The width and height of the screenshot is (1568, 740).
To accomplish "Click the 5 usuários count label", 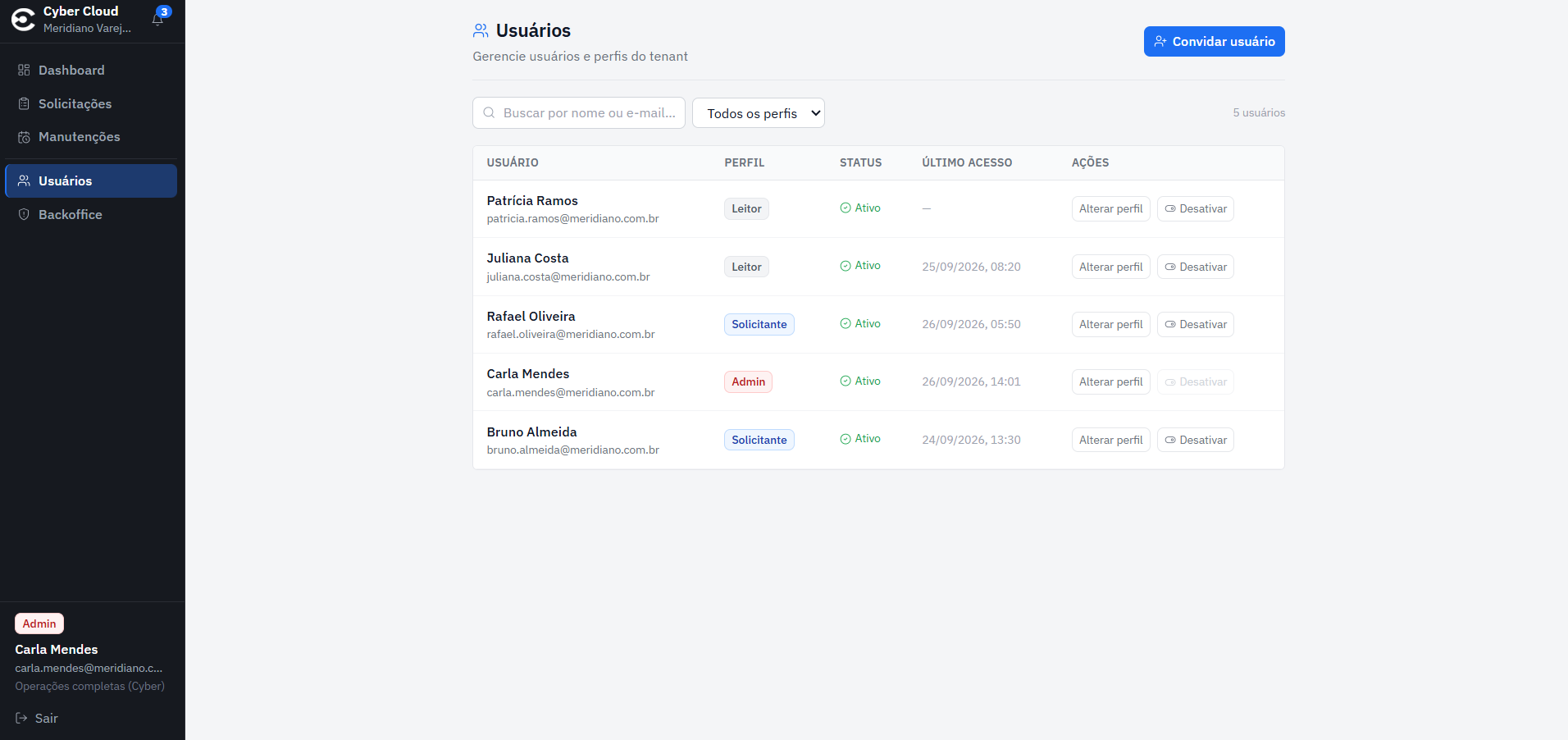I will [x=1259, y=113].
